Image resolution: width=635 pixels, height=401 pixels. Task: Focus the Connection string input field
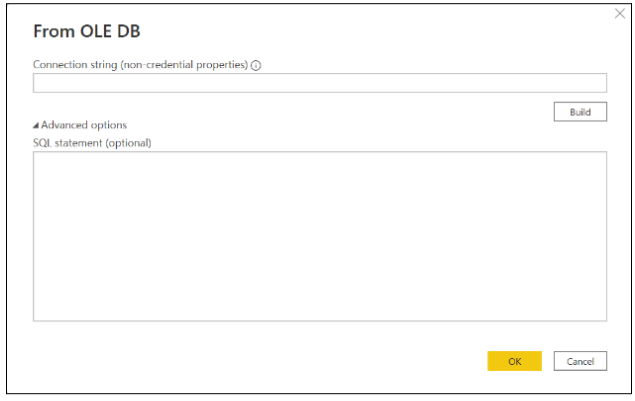click(x=319, y=83)
